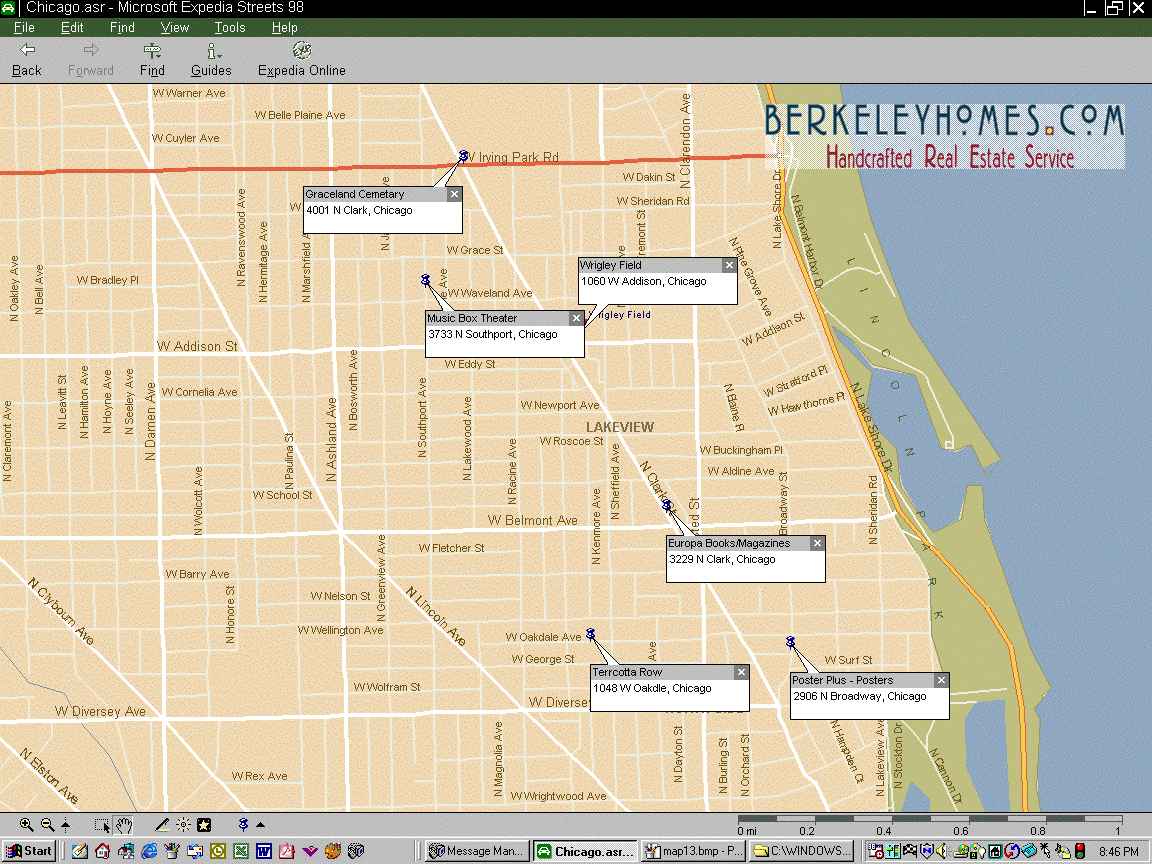Expand the pushpin options arrow

pyautogui.click(x=261, y=825)
